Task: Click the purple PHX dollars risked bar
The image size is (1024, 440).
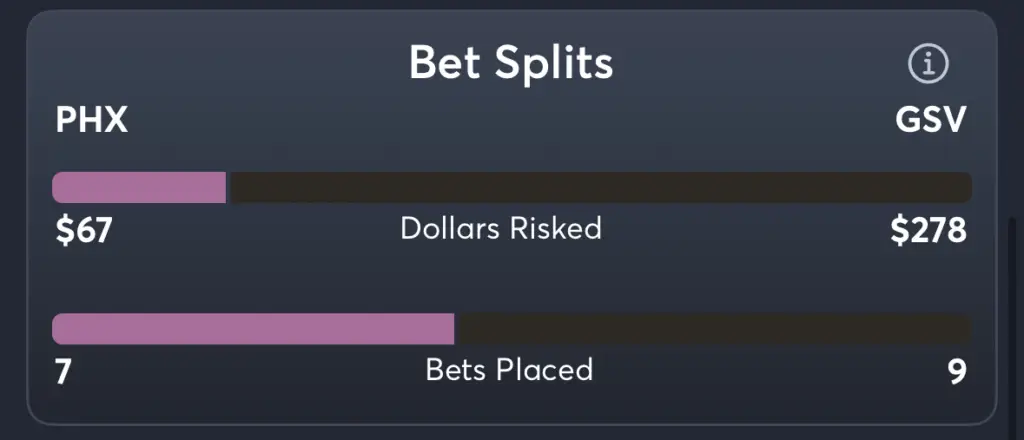Action: pyautogui.click(x=139, y=187)
